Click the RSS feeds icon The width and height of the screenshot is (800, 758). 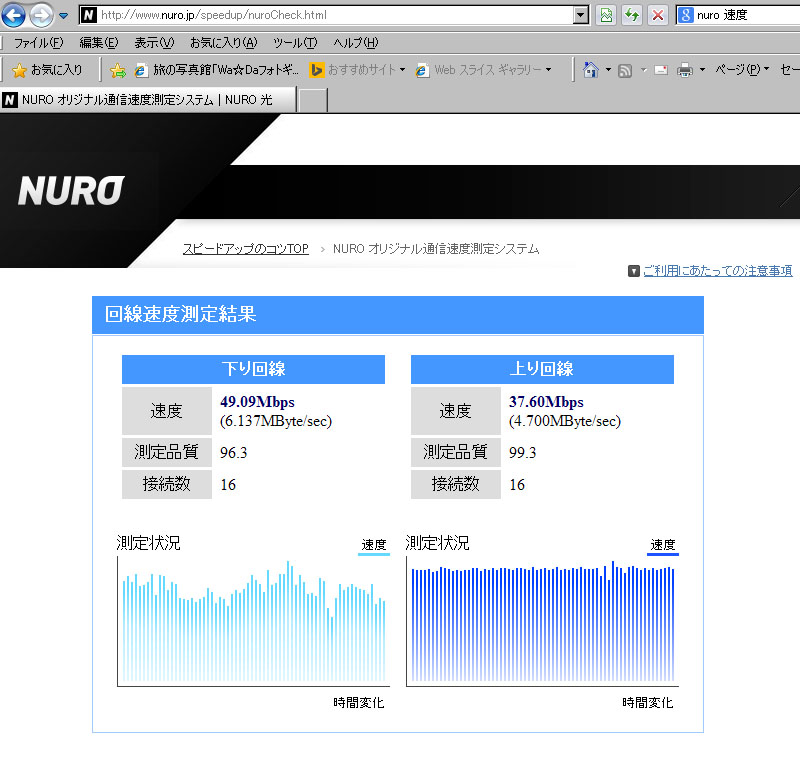tap(625, 70)
